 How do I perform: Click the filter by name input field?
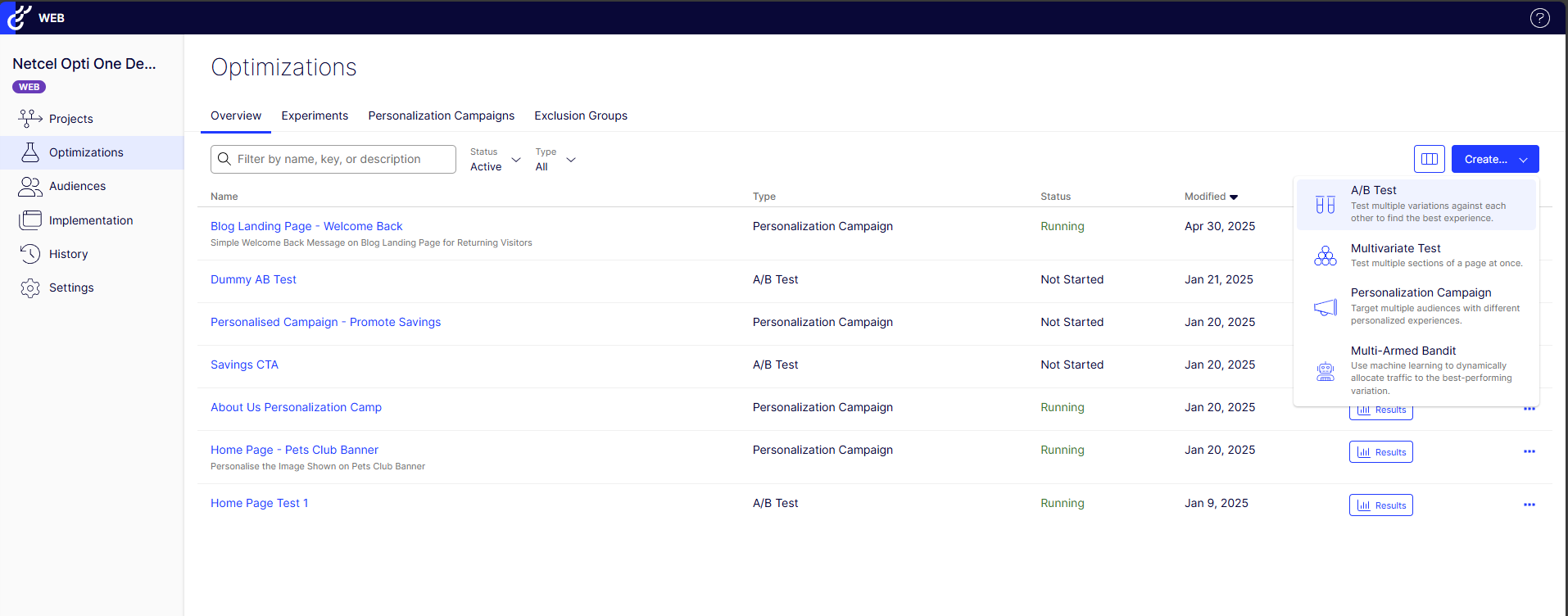tap(333, 159)
